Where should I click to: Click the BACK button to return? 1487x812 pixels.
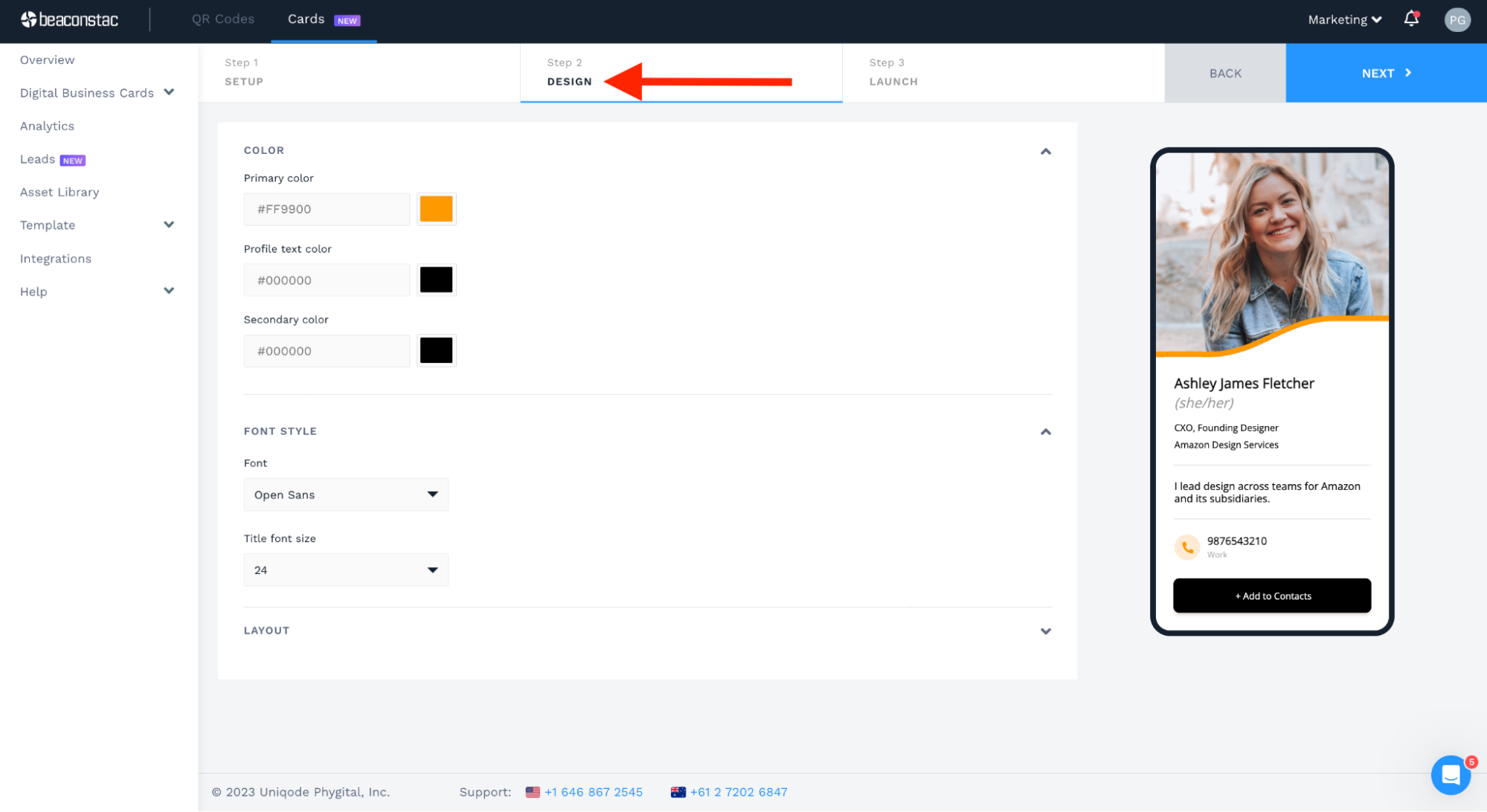[1225, 73]
